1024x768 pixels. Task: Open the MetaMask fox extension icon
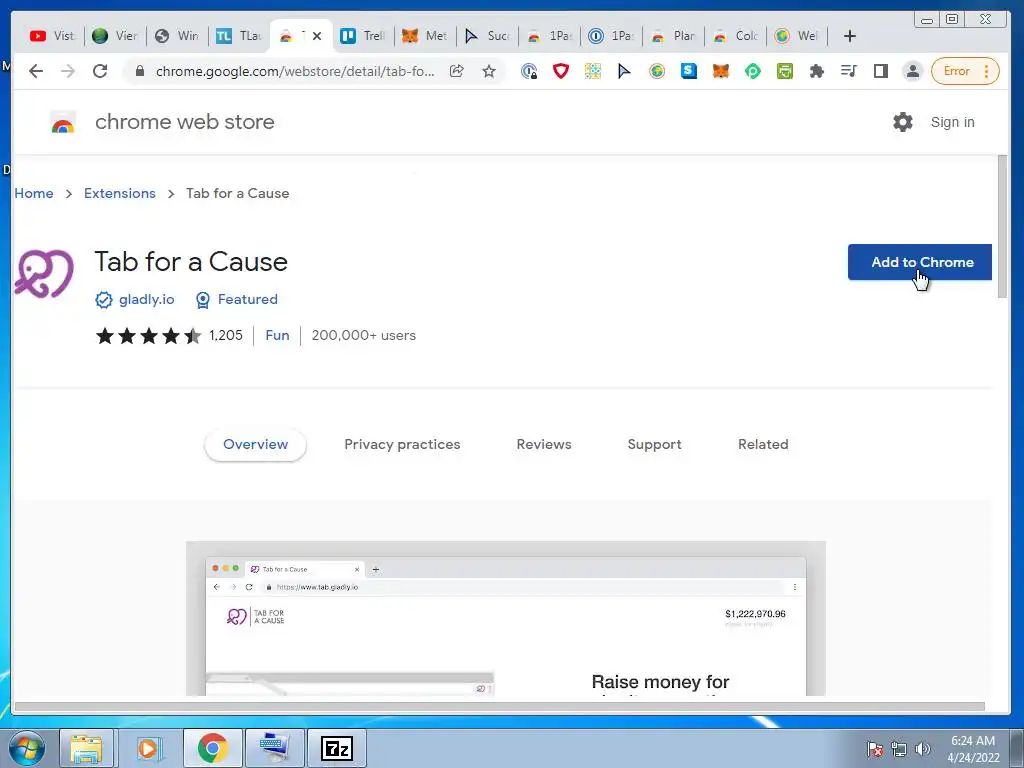[721, 71]
